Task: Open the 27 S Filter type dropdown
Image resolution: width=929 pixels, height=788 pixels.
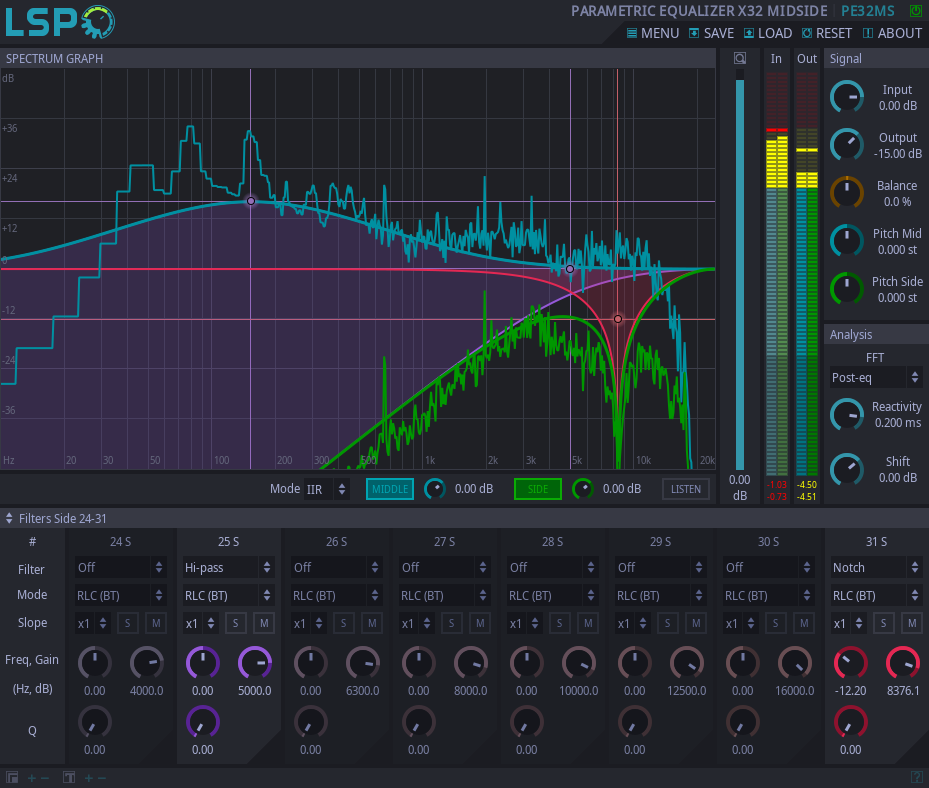Action: pos(444,568)
